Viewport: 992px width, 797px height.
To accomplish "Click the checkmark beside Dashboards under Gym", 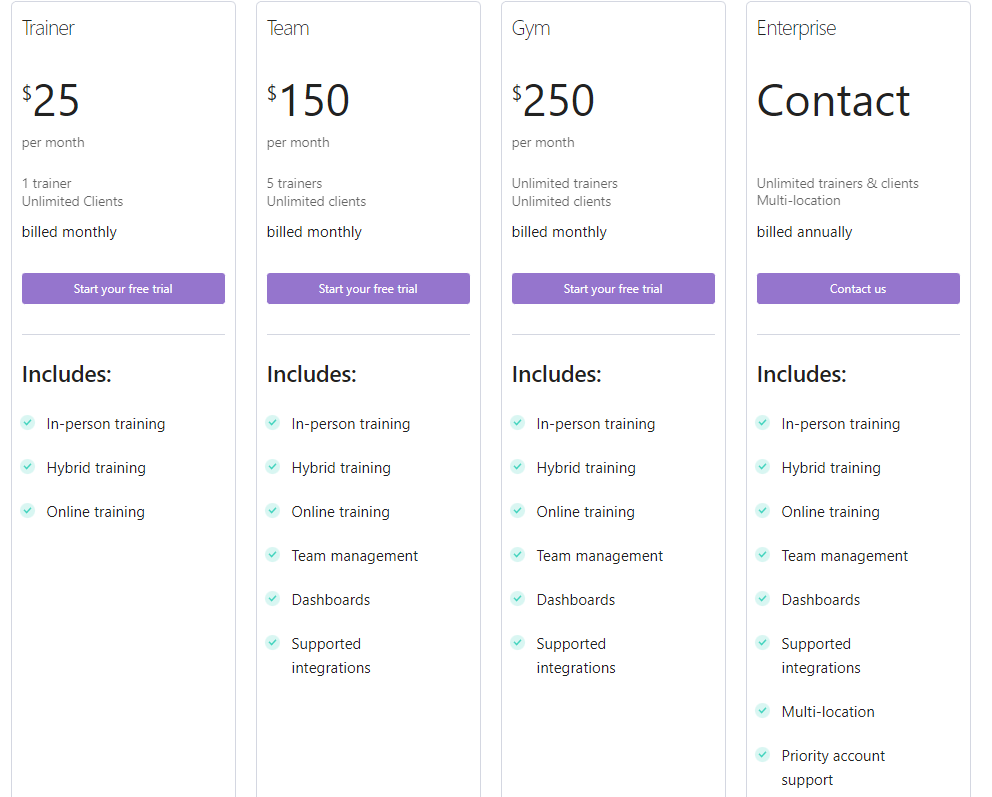I will pyautogui.click(x=517, y=599).
